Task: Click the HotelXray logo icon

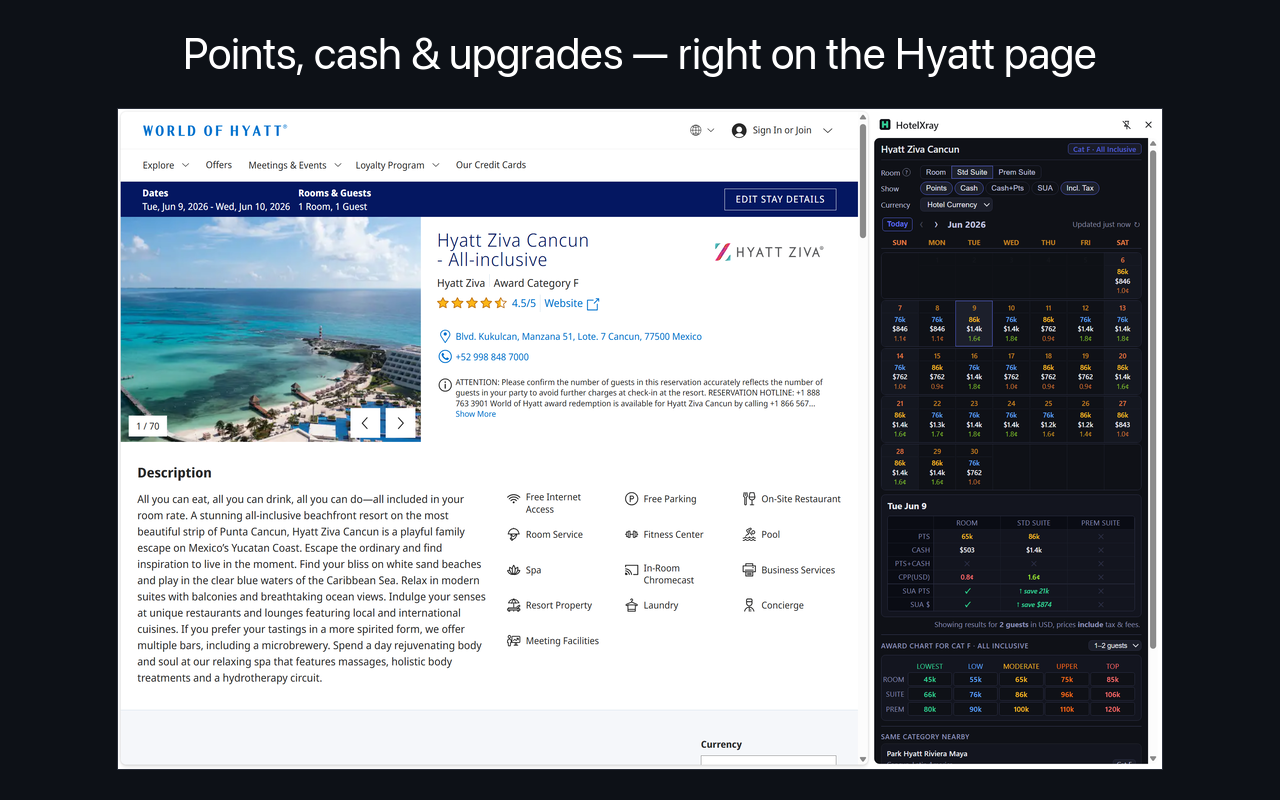Action: tap(885, 125)
